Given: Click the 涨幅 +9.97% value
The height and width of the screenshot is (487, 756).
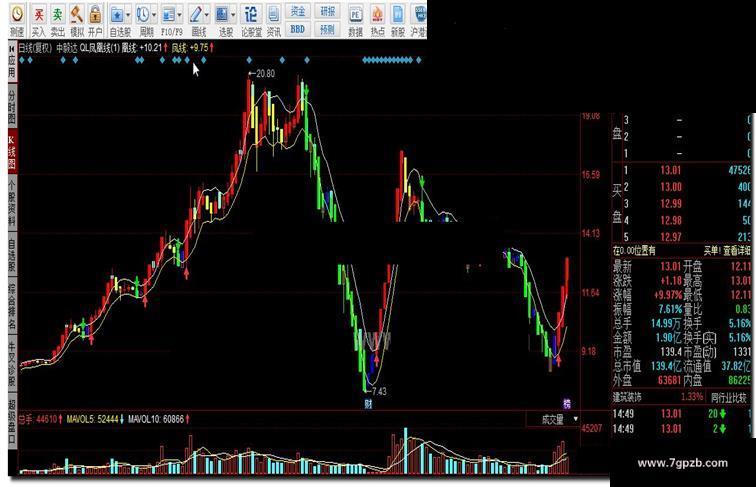Looking at the screenshot, I should click(668, 295).
